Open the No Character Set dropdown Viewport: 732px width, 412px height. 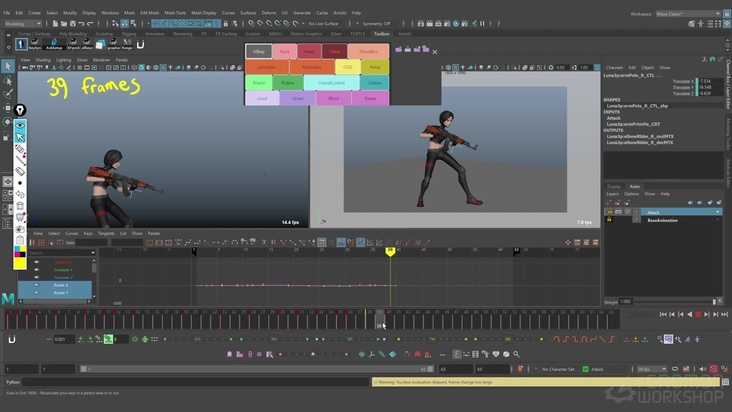[x=560, y=369]
